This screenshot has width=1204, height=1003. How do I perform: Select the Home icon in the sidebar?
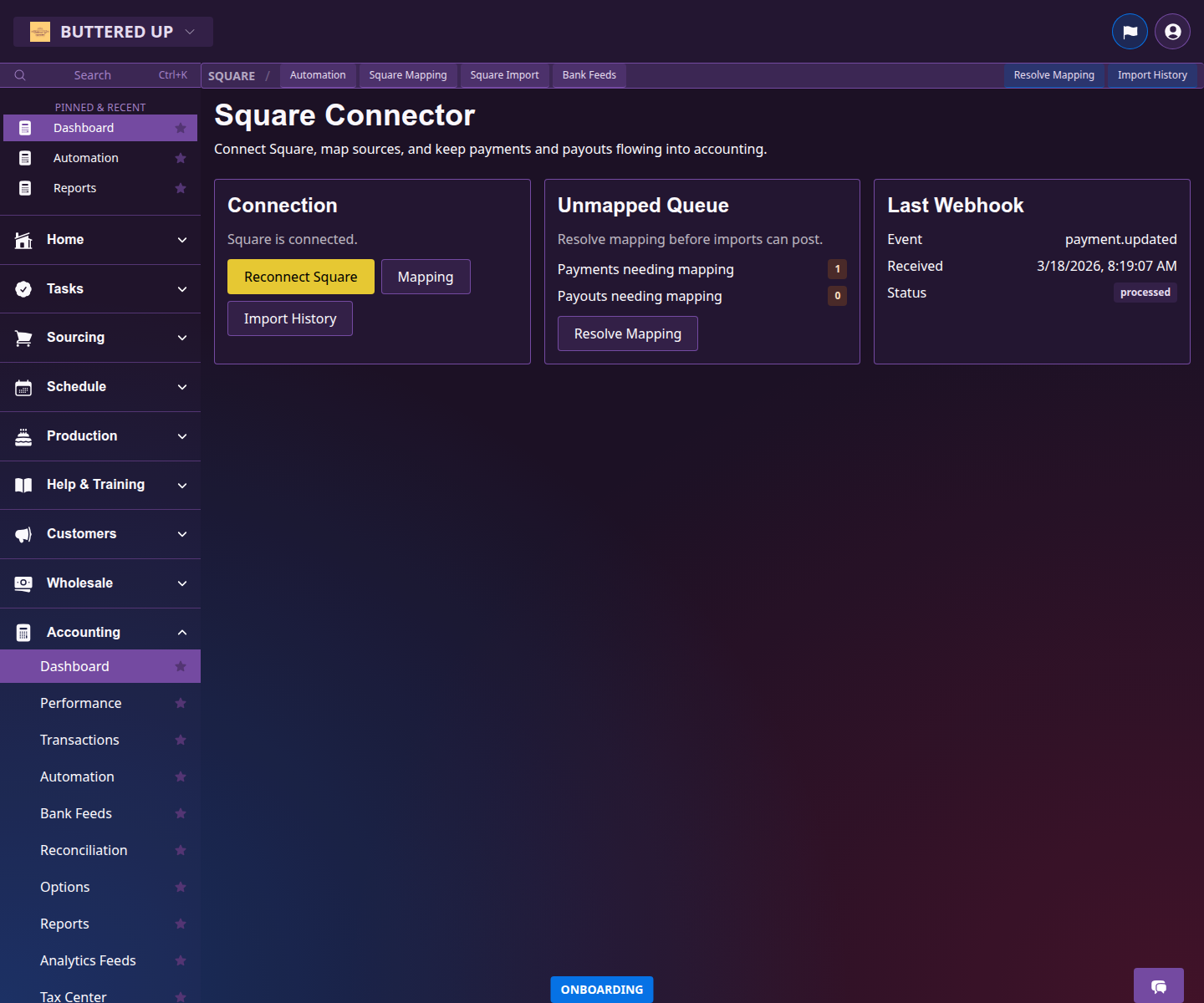click(x=23, y=240)
